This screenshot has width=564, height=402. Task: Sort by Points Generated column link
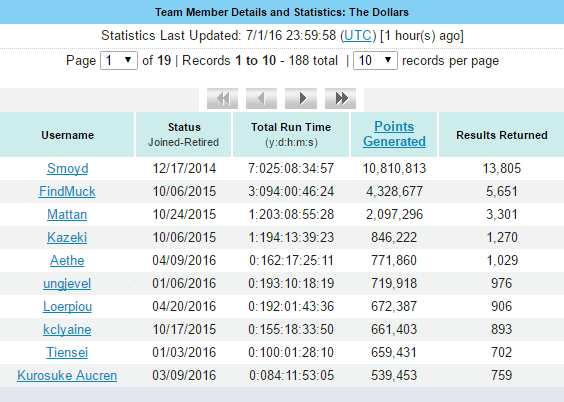click(x=394, y=134)
